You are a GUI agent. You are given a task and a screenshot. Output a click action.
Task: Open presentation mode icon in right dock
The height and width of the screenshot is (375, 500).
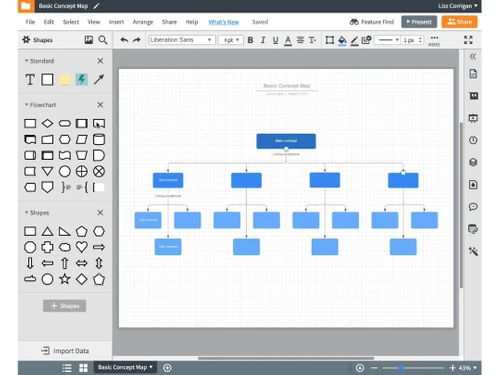point(473,118)
